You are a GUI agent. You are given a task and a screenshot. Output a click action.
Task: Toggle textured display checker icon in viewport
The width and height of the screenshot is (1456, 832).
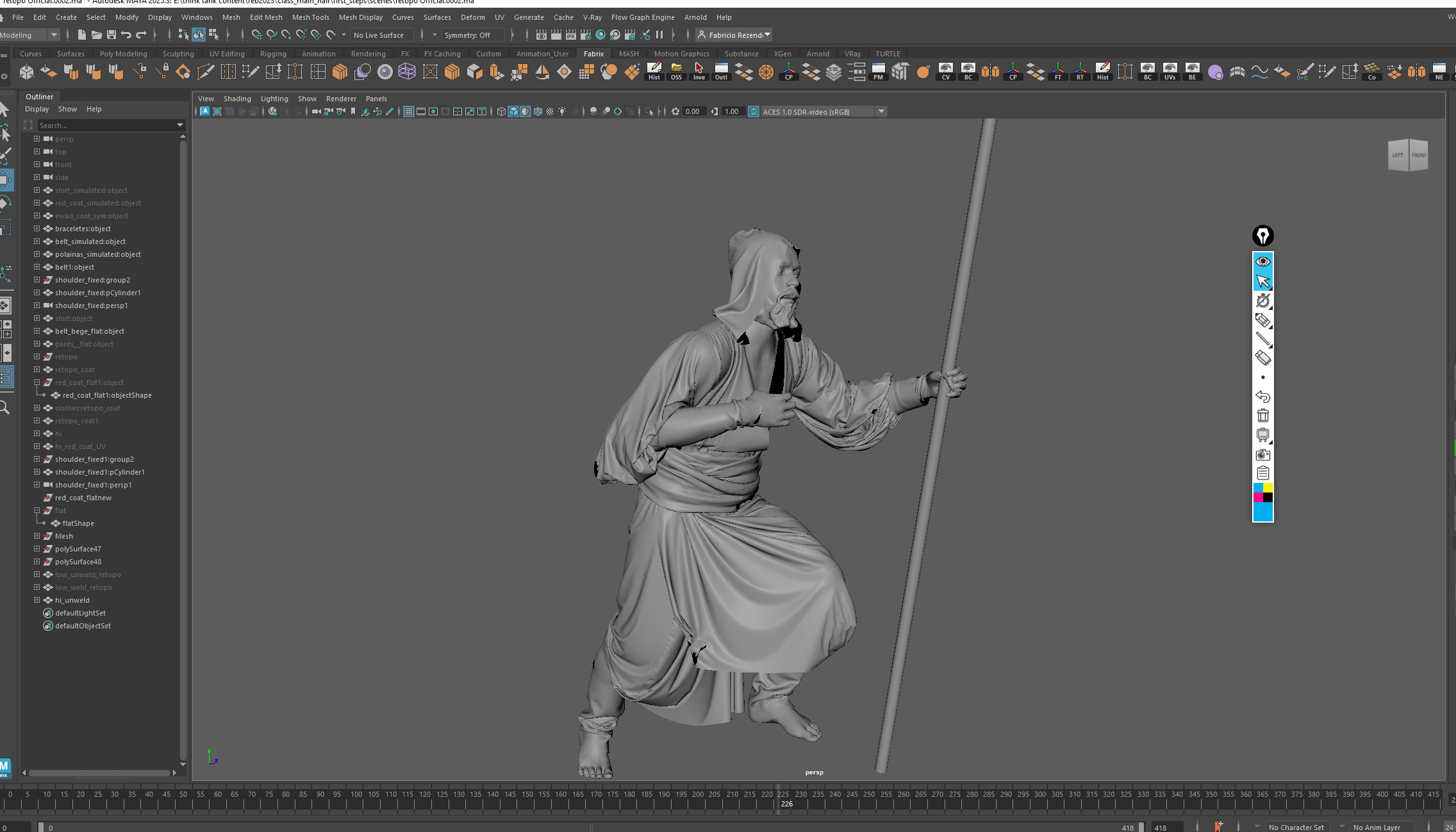[550, 111]
